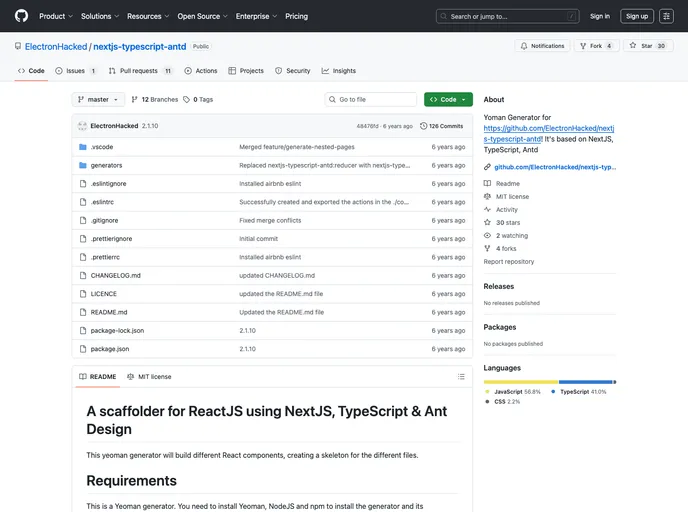Open the generators folder icon
This screenshot has width=688, height=512.
click(82, 165)
